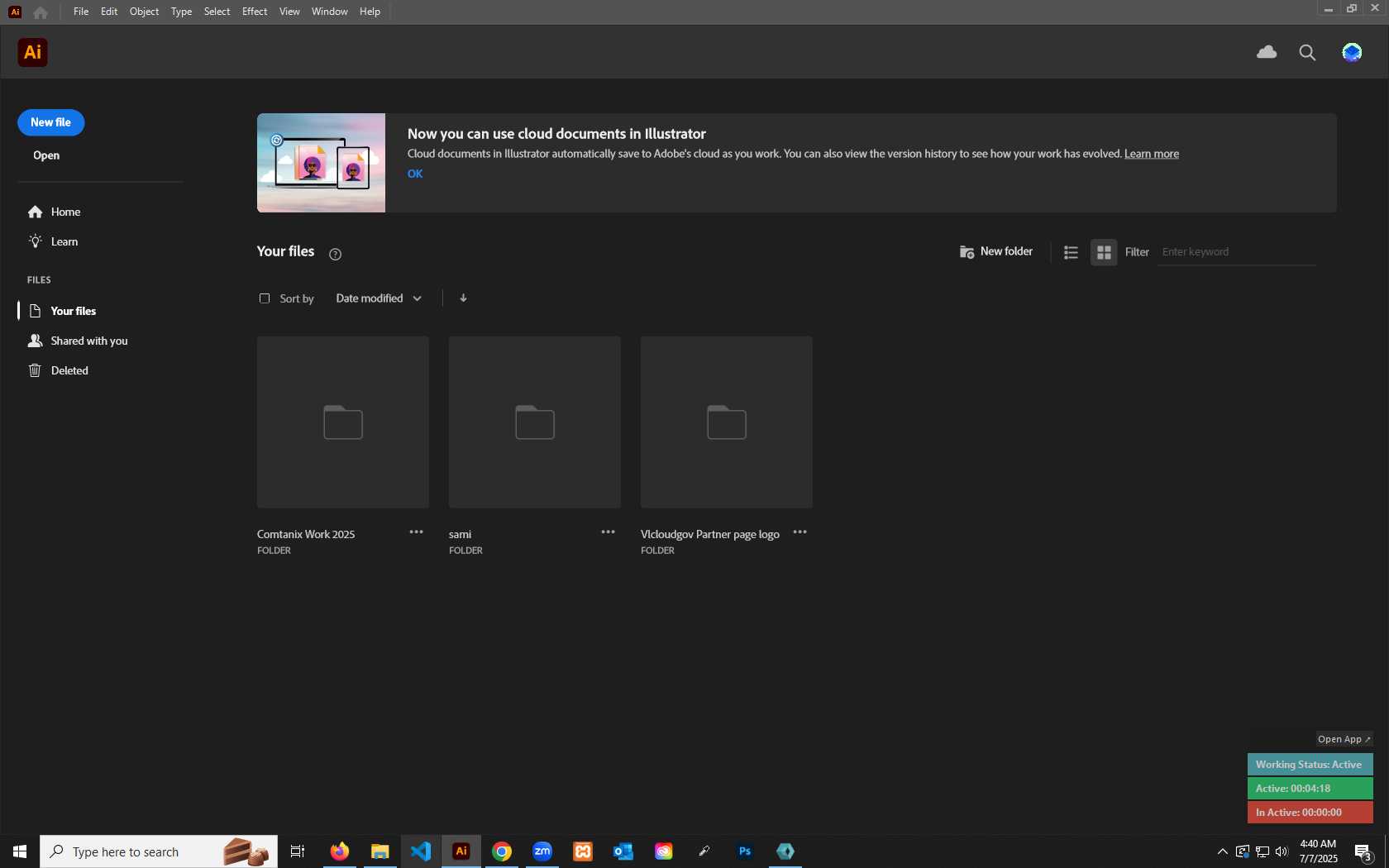
Task: Click the Open App button
Action: [x=1344, y=739]
